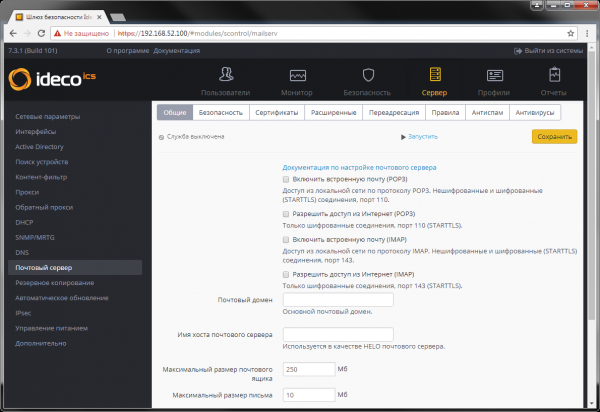Click the browser back arrow
The image size is (600, 412).
coord(12,32)
